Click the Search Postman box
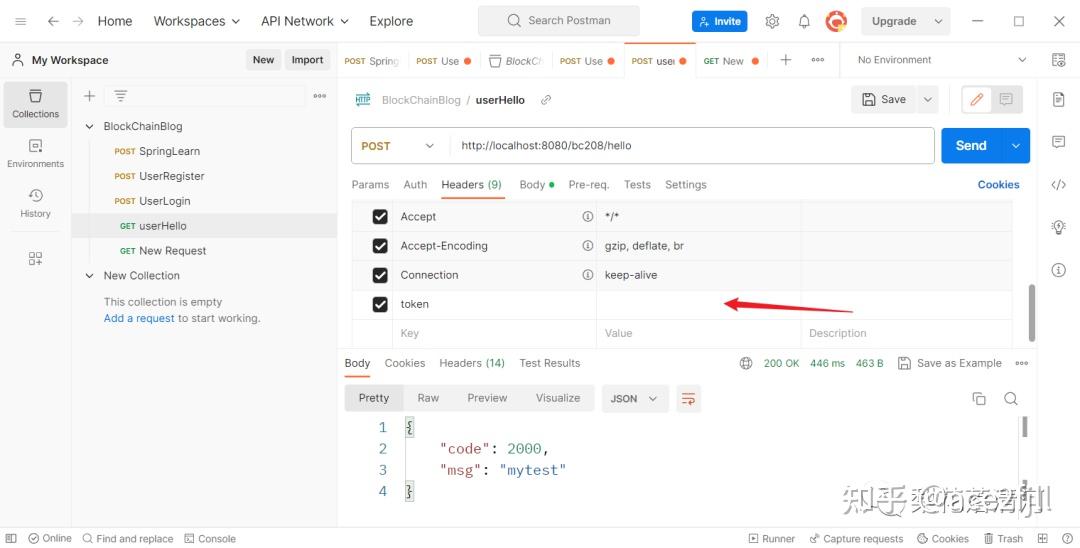The height and width of the screenshot is (548, 1080). (559, 21)
